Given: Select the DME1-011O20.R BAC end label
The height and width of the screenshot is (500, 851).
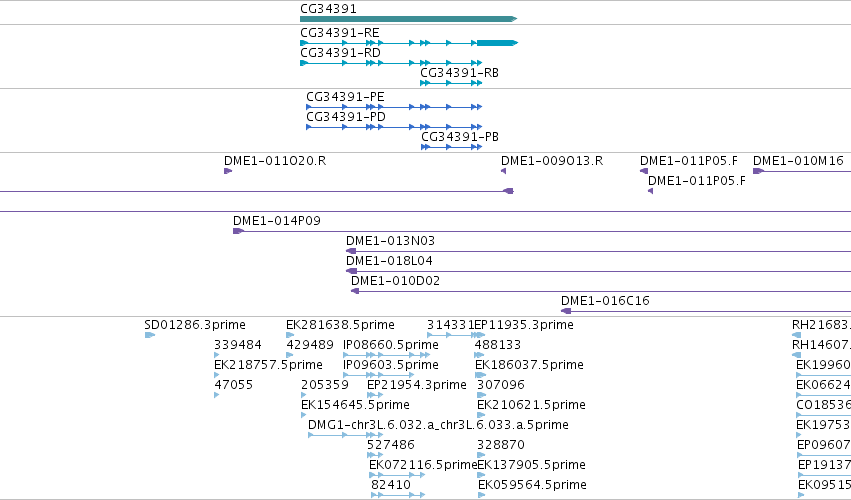Looking at the screenshot, I should [275, 161].
